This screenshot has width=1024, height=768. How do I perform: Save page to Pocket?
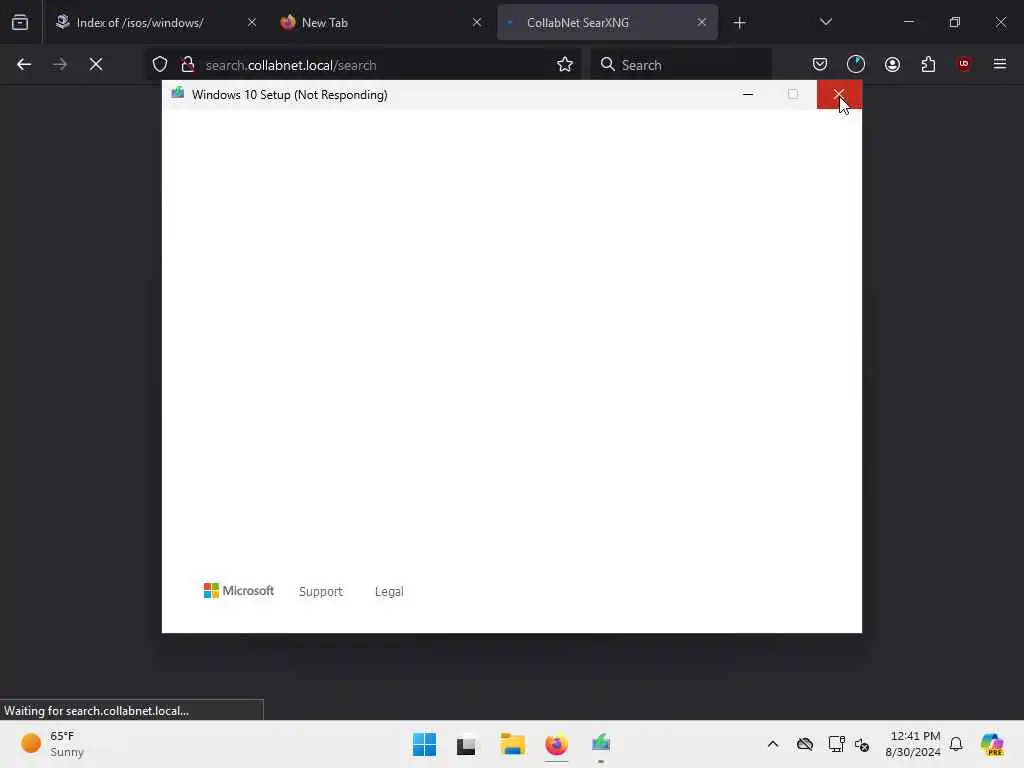point(820,65)
